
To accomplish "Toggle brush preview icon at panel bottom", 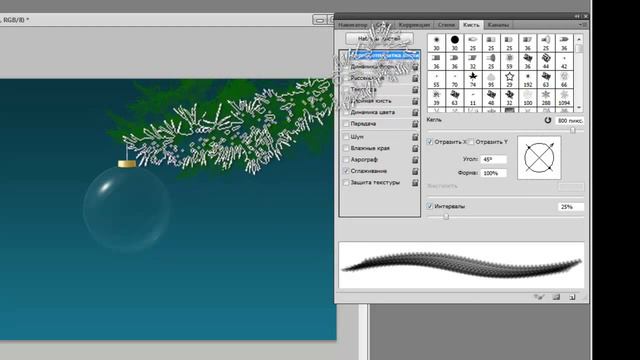I will (539, 297).
